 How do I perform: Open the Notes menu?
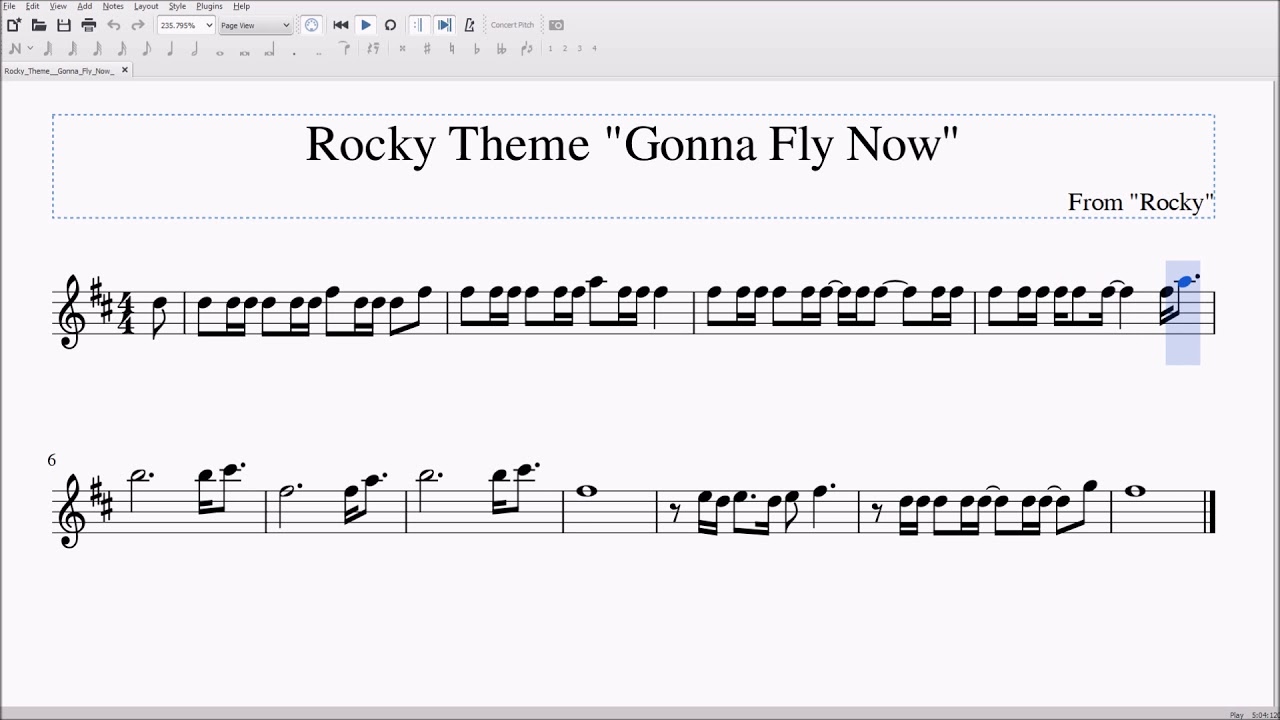point(113,6)
